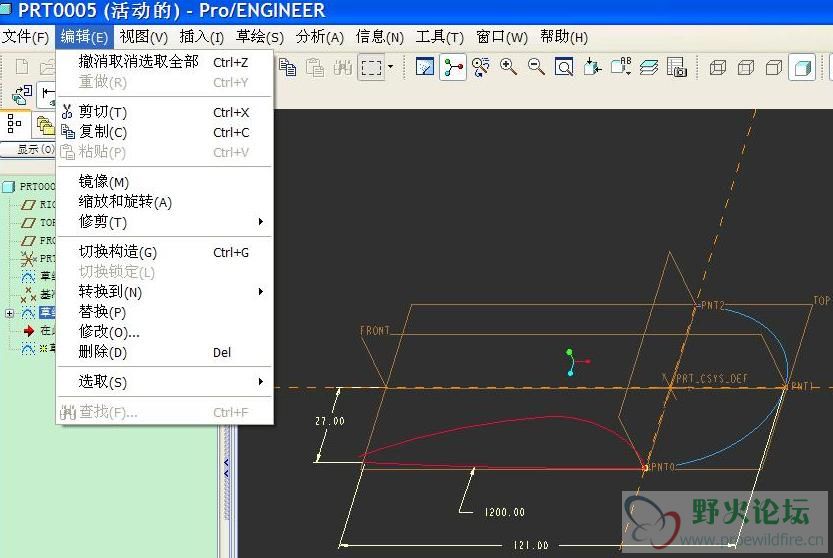833x558 pixels.
Task: Open the 编辑(E) menu
Action: 84,37
